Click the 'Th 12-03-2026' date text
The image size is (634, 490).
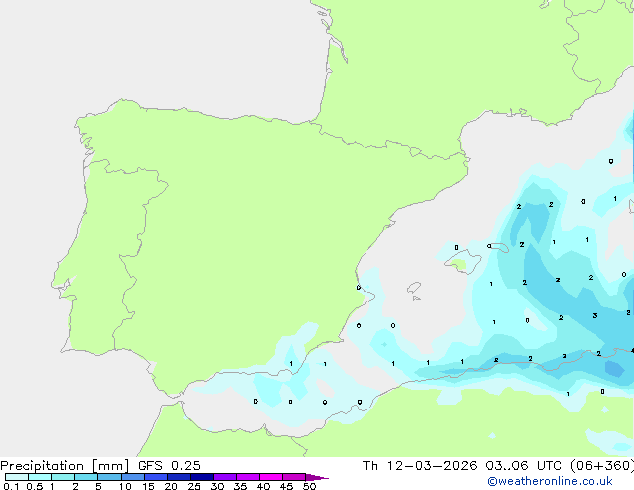click(x=420, y=466)
